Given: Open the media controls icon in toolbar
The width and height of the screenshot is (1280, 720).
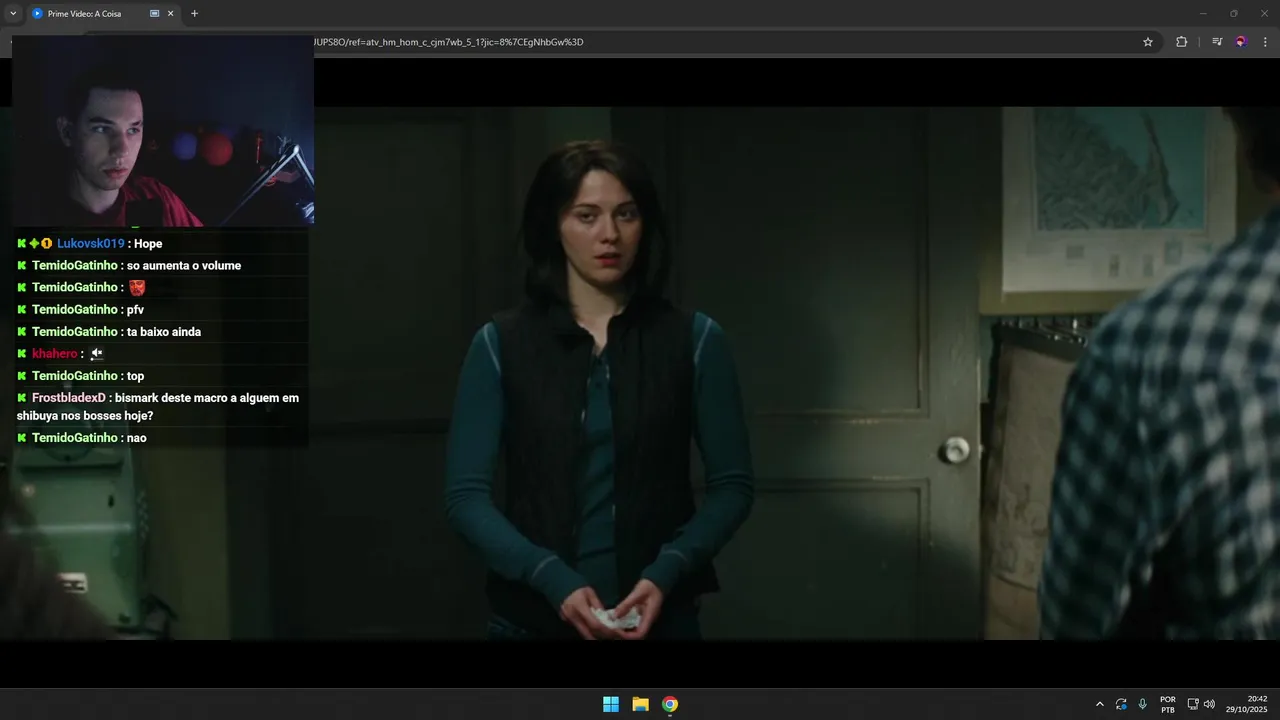Looking at the screenshot, I should pos(1217,42).
